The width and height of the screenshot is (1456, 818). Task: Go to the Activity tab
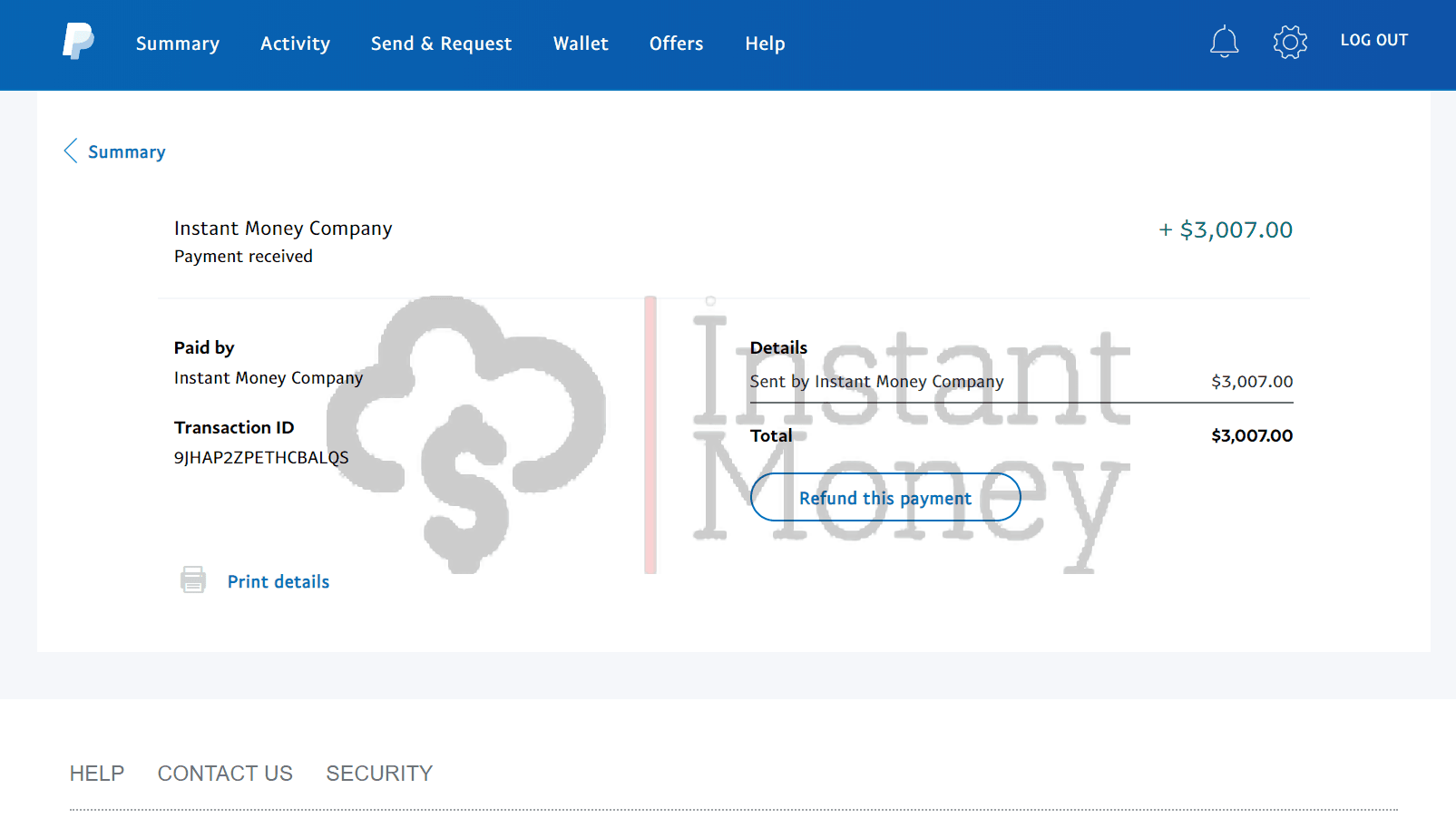click(295, 44)
